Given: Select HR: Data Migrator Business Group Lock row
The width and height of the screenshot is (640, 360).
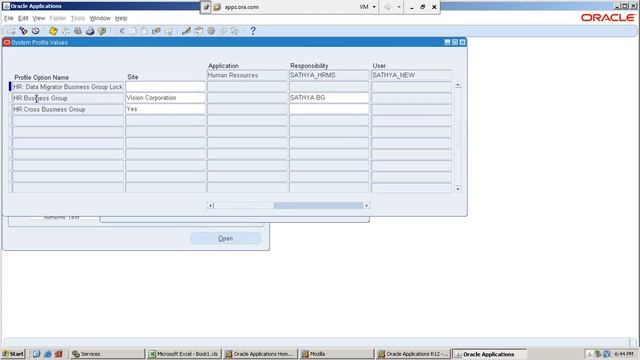Looking at the screenshot, I should pos(68,87).
